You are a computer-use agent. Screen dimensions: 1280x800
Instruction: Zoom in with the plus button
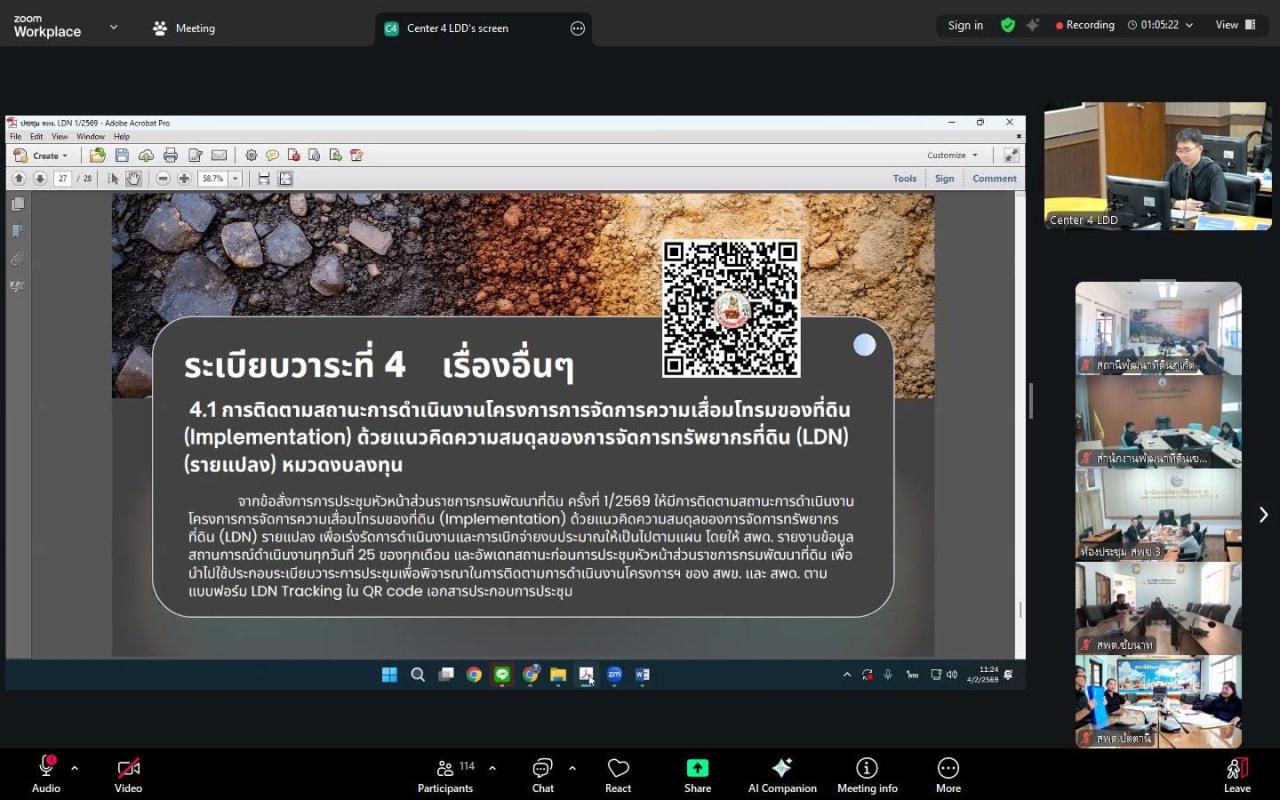pyautogui.click(x=184, y=178)
